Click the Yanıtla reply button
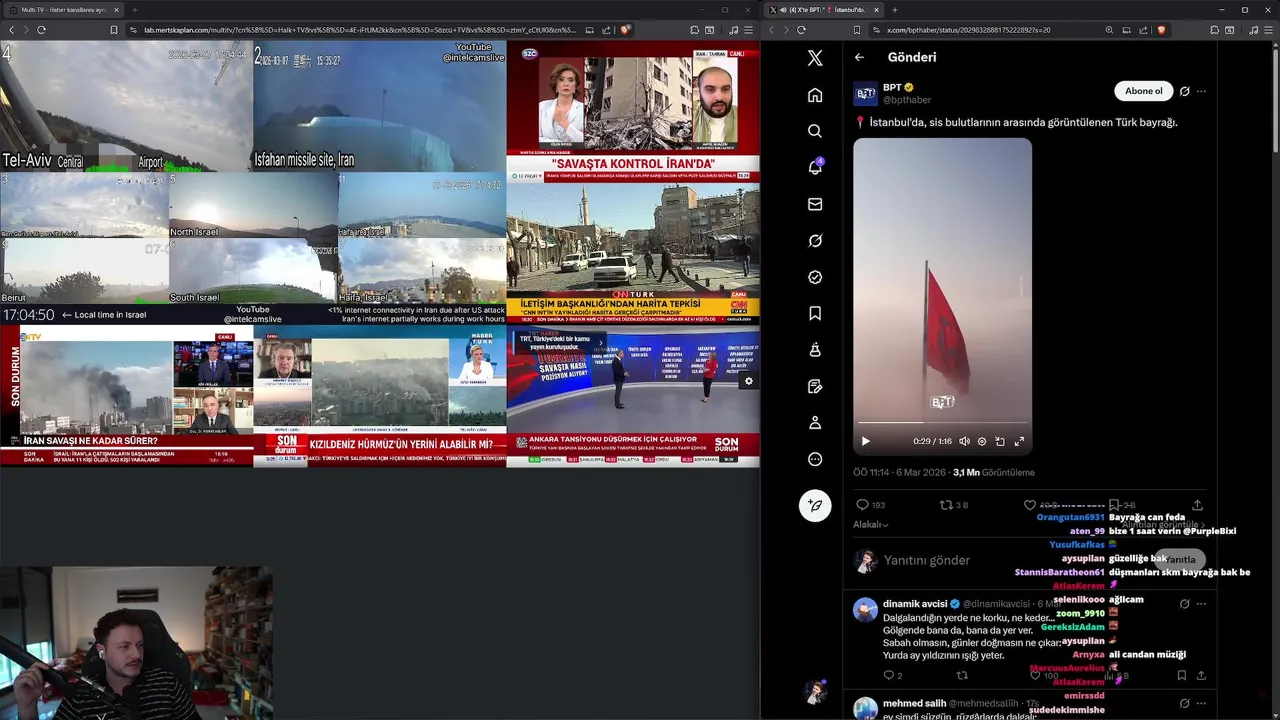The image size is (1280, 720). click(1181, 560)
